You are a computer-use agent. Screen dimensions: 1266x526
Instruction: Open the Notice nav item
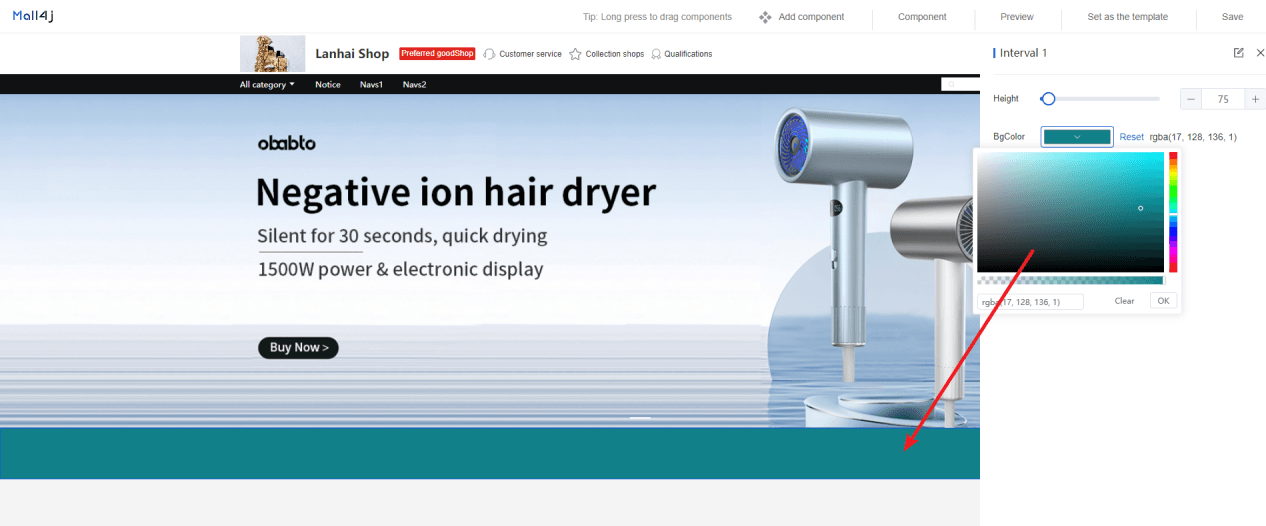(328, 85)
